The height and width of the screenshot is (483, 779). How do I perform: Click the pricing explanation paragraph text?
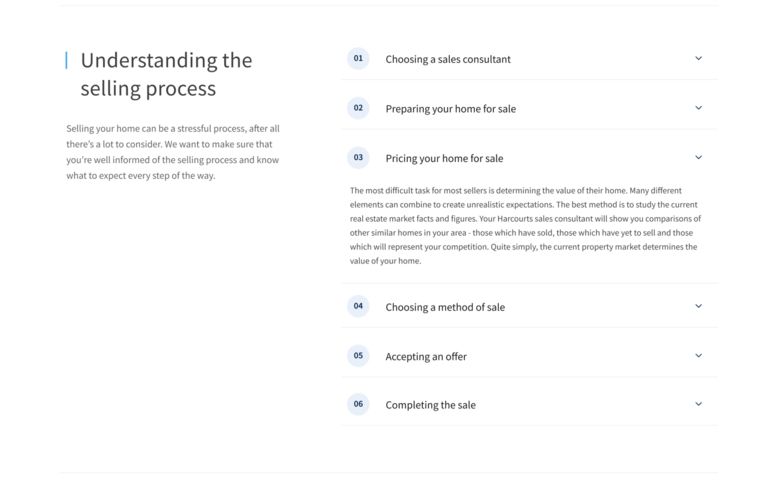[x=525, y=226]
